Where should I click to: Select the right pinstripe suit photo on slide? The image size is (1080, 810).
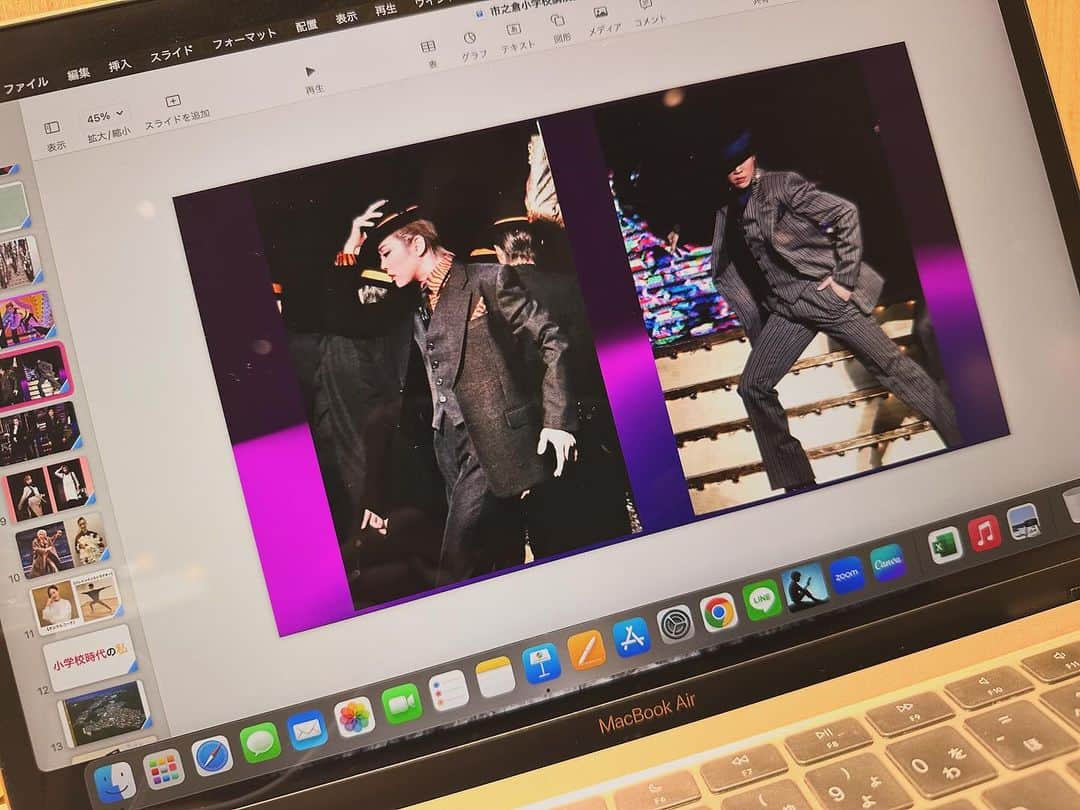coord(777,286)
